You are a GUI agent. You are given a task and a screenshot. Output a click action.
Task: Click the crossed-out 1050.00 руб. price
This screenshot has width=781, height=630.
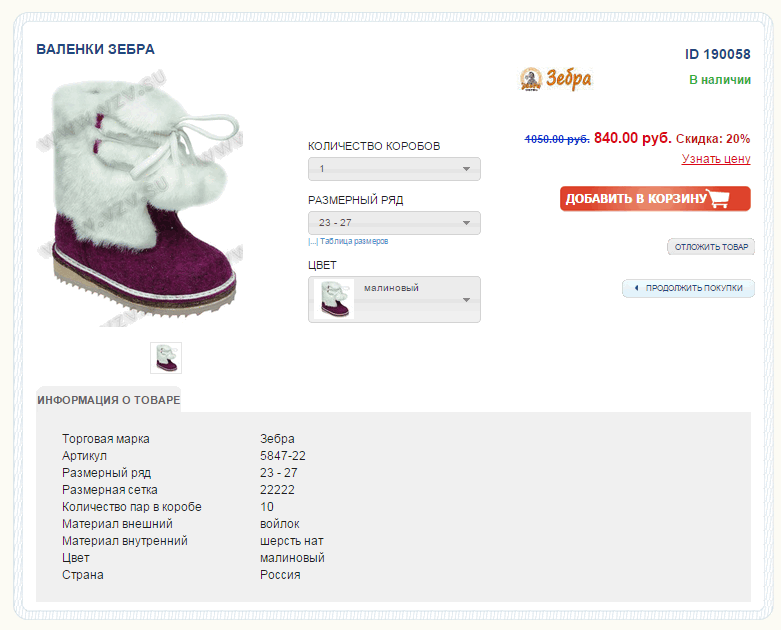(557, 139)
